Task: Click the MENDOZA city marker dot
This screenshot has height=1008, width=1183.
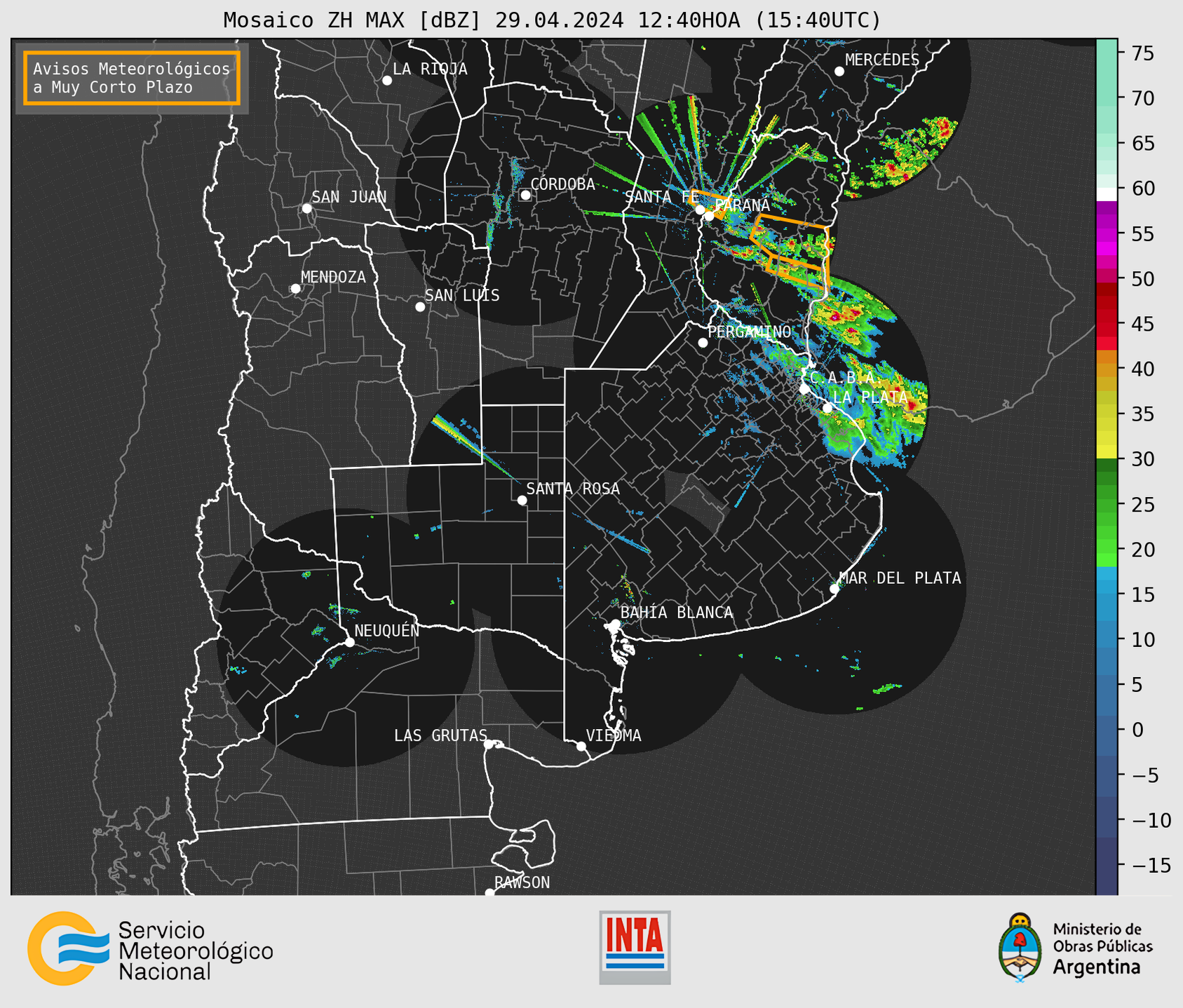Action: (x=295, y=289)
